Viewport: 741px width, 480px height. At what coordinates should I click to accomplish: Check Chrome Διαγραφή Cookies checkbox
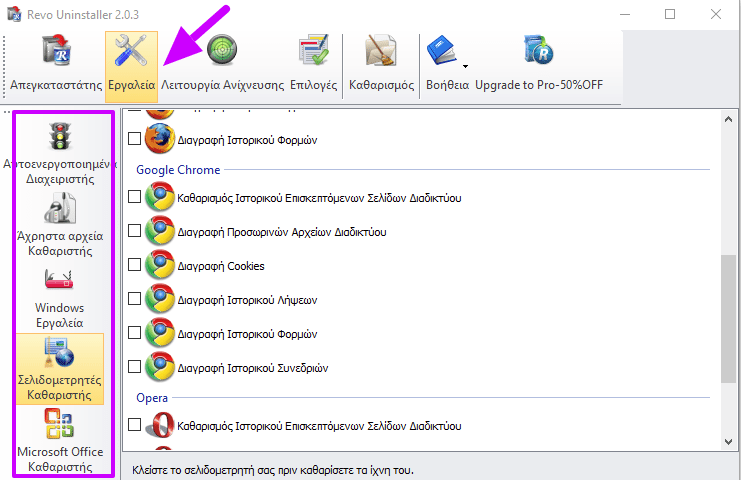(x=135, y=265)
